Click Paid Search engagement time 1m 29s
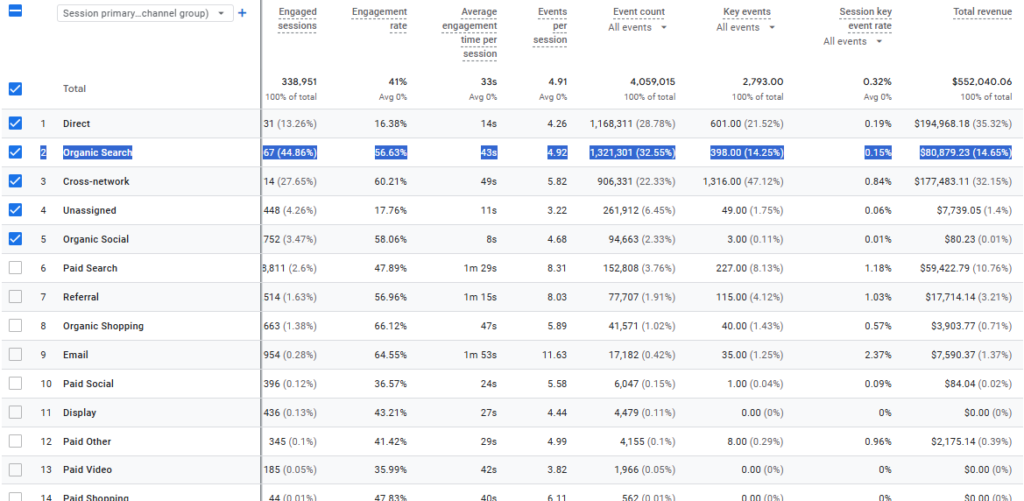The height and width of the screenshot is (501, 1024). (481, 268)
